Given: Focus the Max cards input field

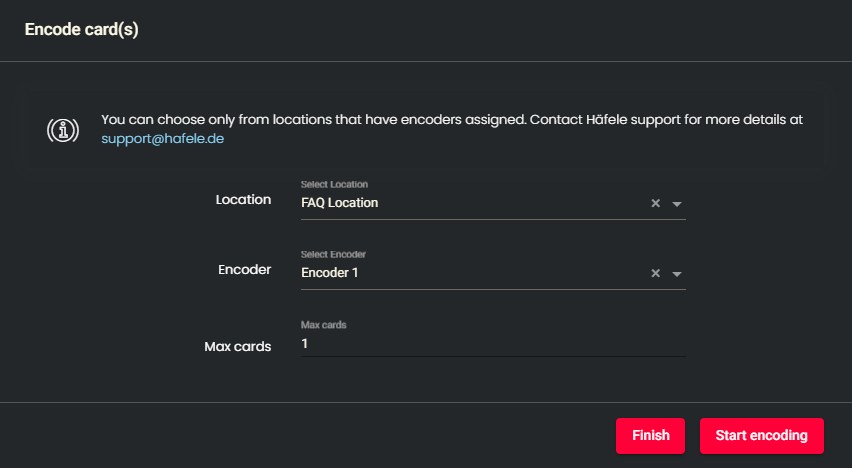Looking at the screenshot, I should (492, 343).
